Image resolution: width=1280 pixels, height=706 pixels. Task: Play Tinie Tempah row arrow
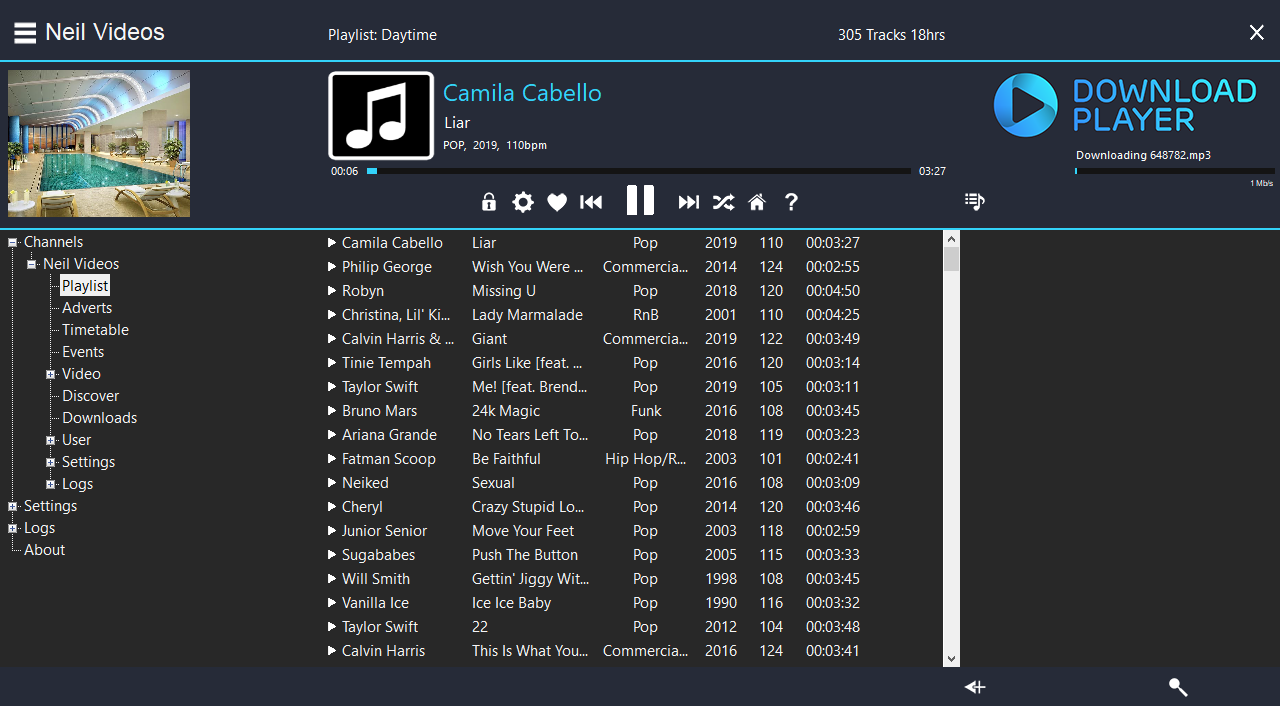(x=332, y=363)
